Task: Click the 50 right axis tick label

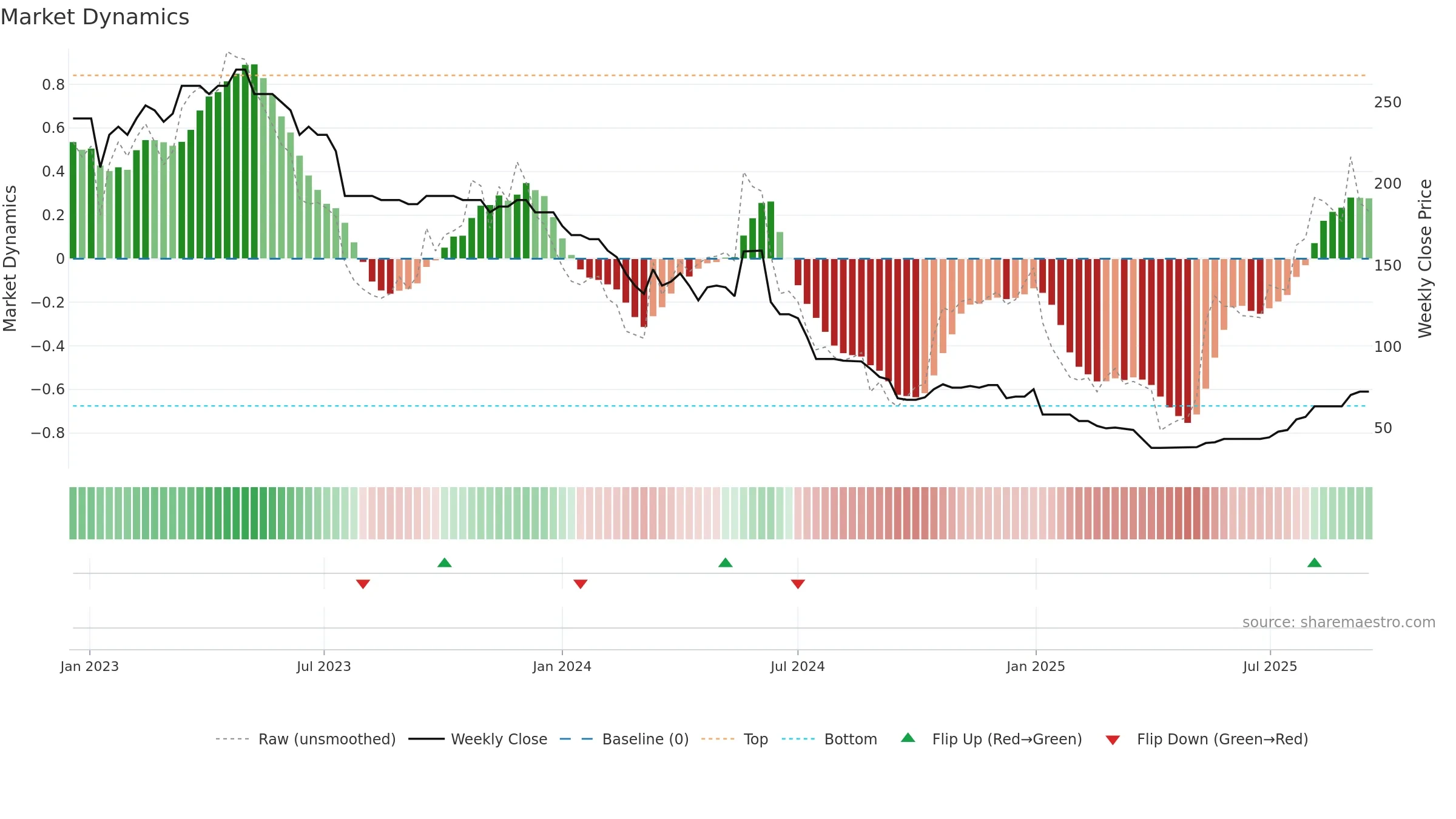Action: point(1383,428)
